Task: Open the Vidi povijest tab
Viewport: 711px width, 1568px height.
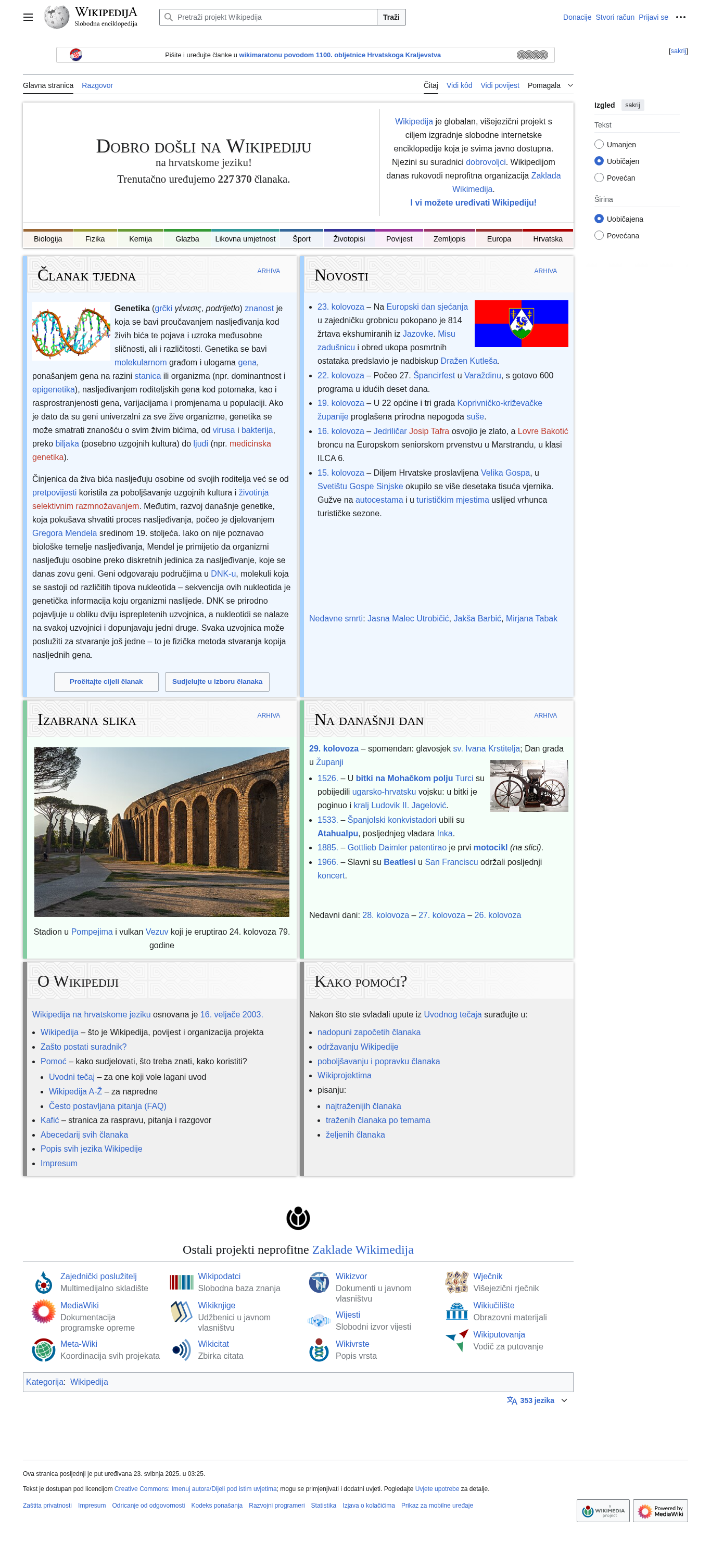Action: click(x=500, y=85)
